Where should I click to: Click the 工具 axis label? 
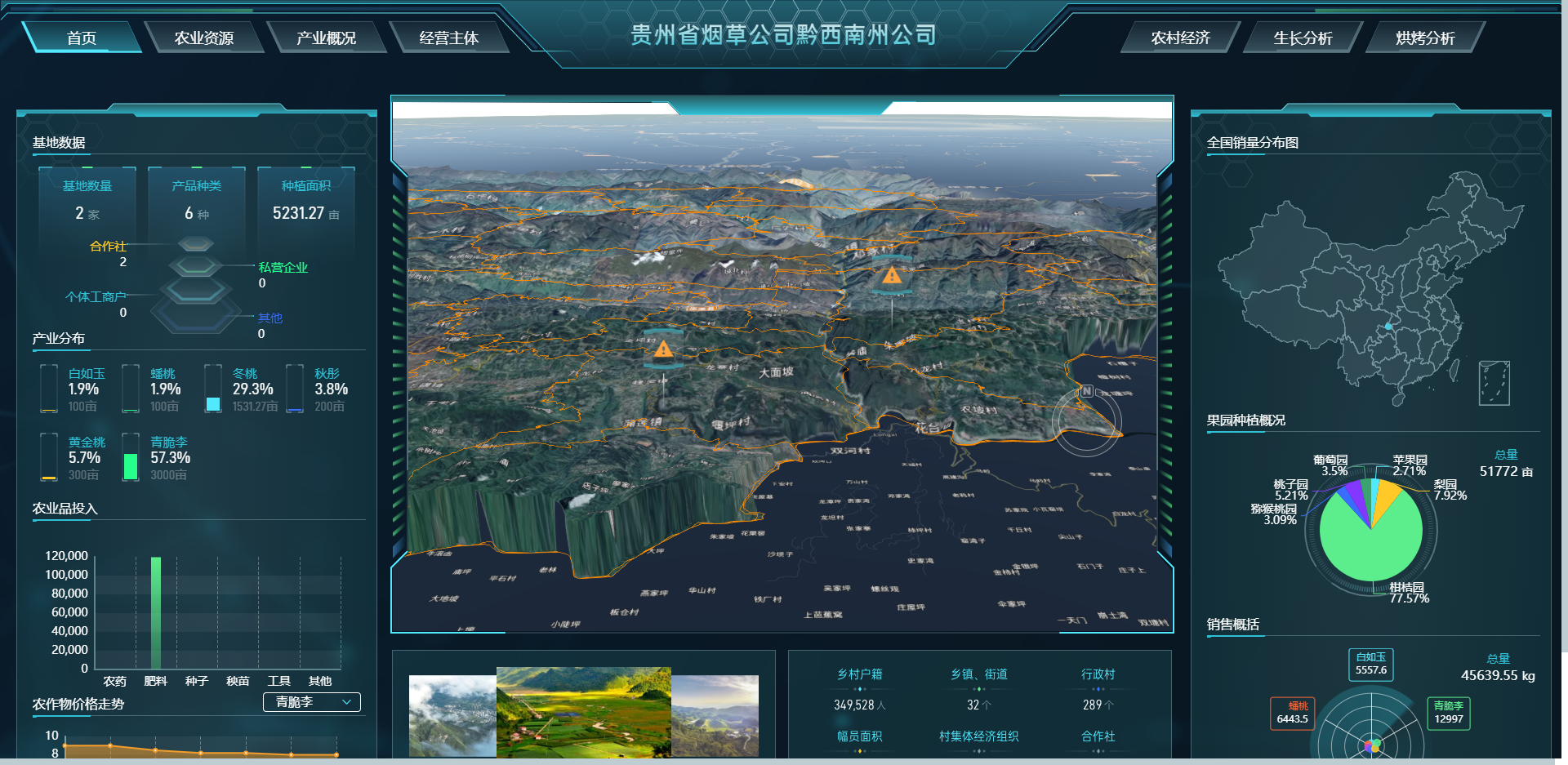click(x=279, y=681)
